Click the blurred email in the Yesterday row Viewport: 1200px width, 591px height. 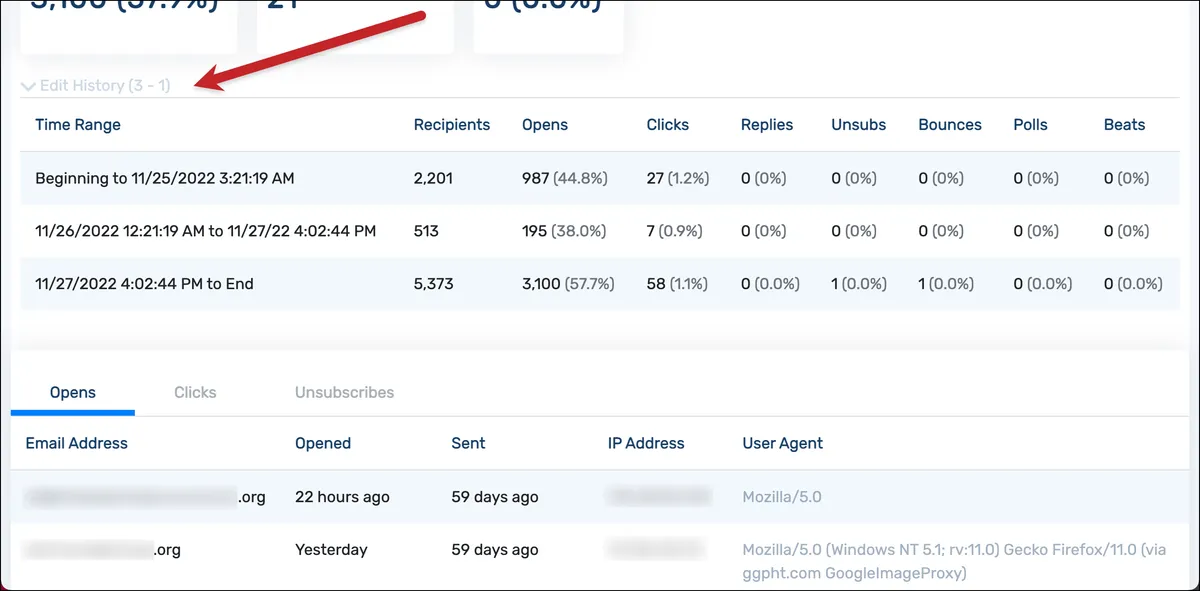[103, 550]
